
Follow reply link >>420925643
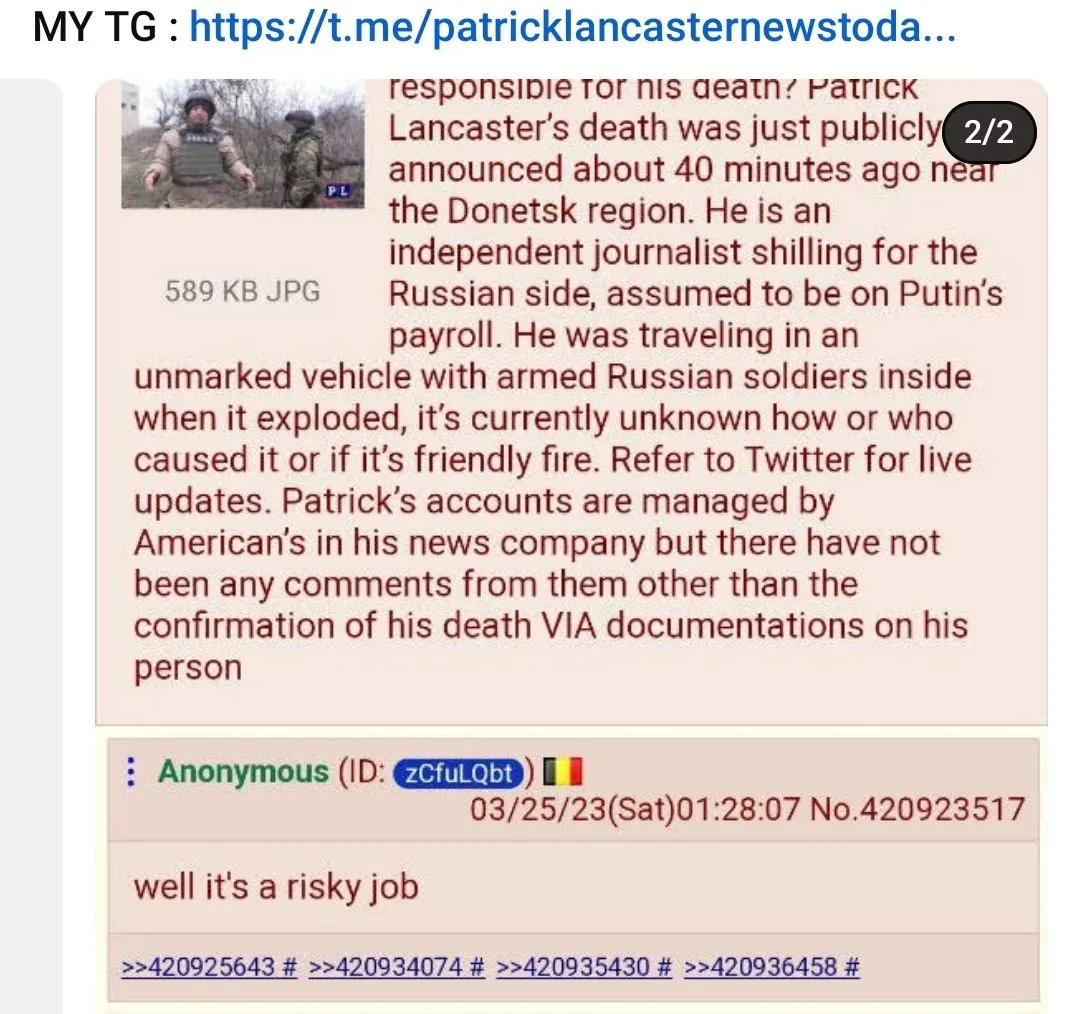click(199, 966)
